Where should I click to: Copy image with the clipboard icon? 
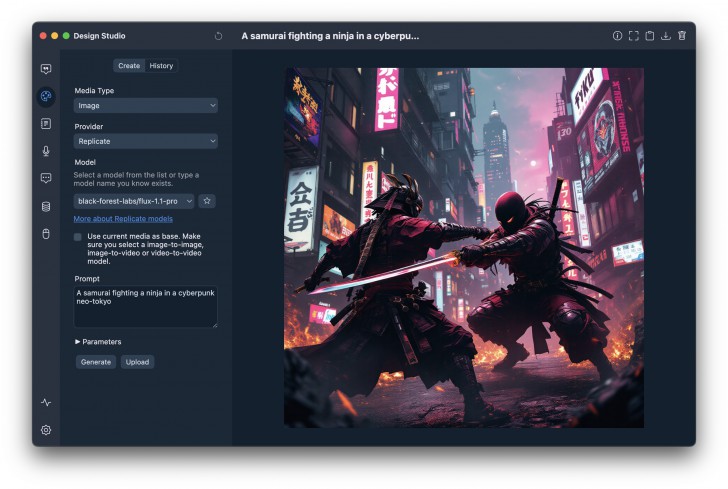click(650, 36)
